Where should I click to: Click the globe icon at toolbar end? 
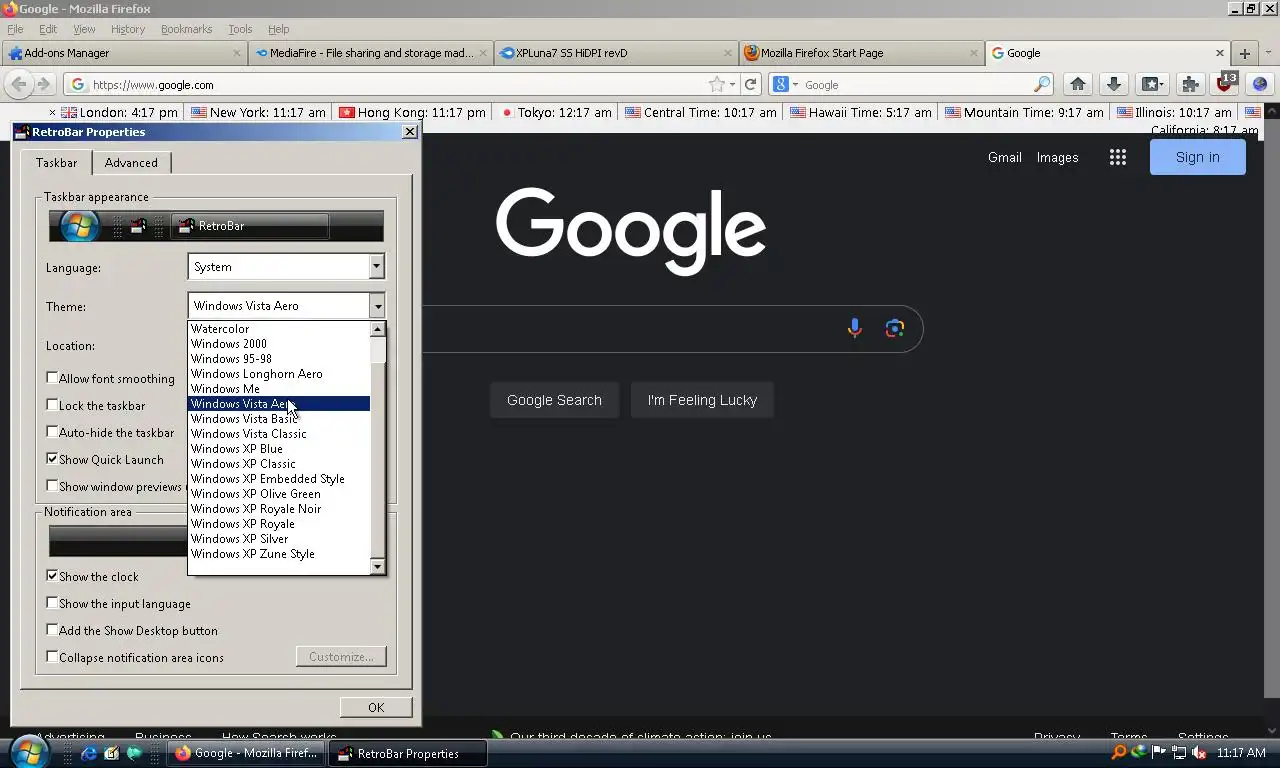click(x=1259, y=84)
